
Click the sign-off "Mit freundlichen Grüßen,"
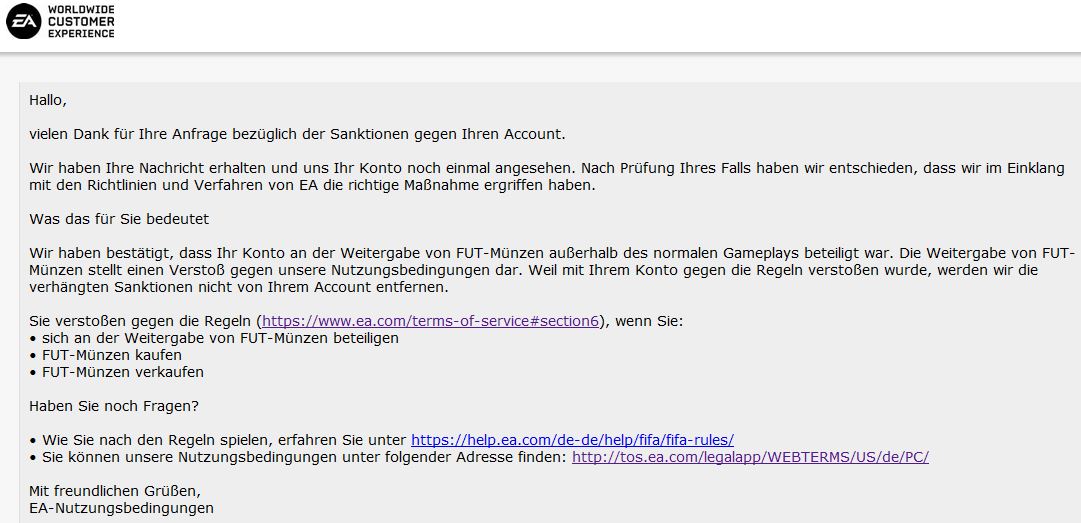coord(115,492)
